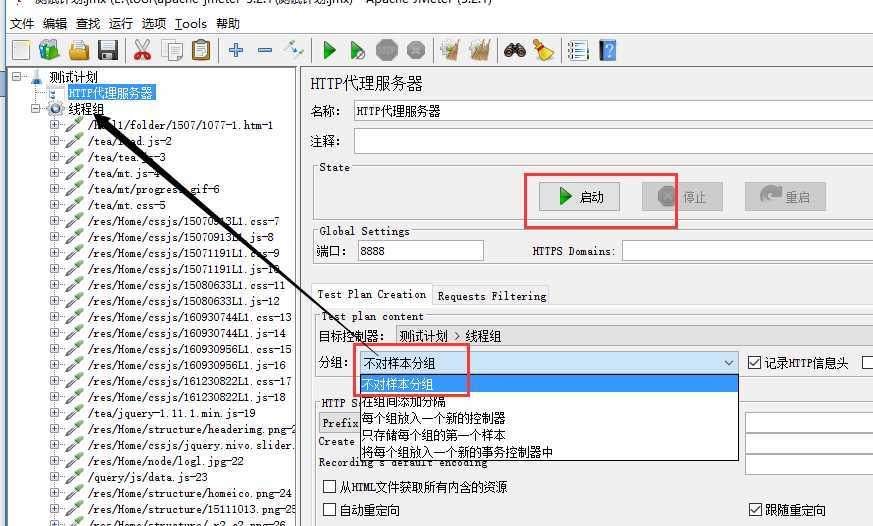The image size is (873, 526).
Task: Click the Copy toolbar icon
Action: [x=172, y=51]
